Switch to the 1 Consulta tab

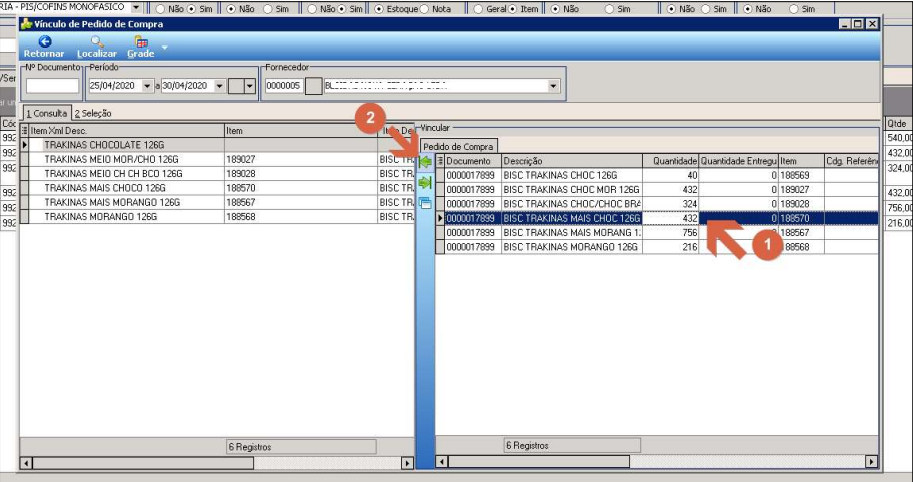tap(47, 113)
